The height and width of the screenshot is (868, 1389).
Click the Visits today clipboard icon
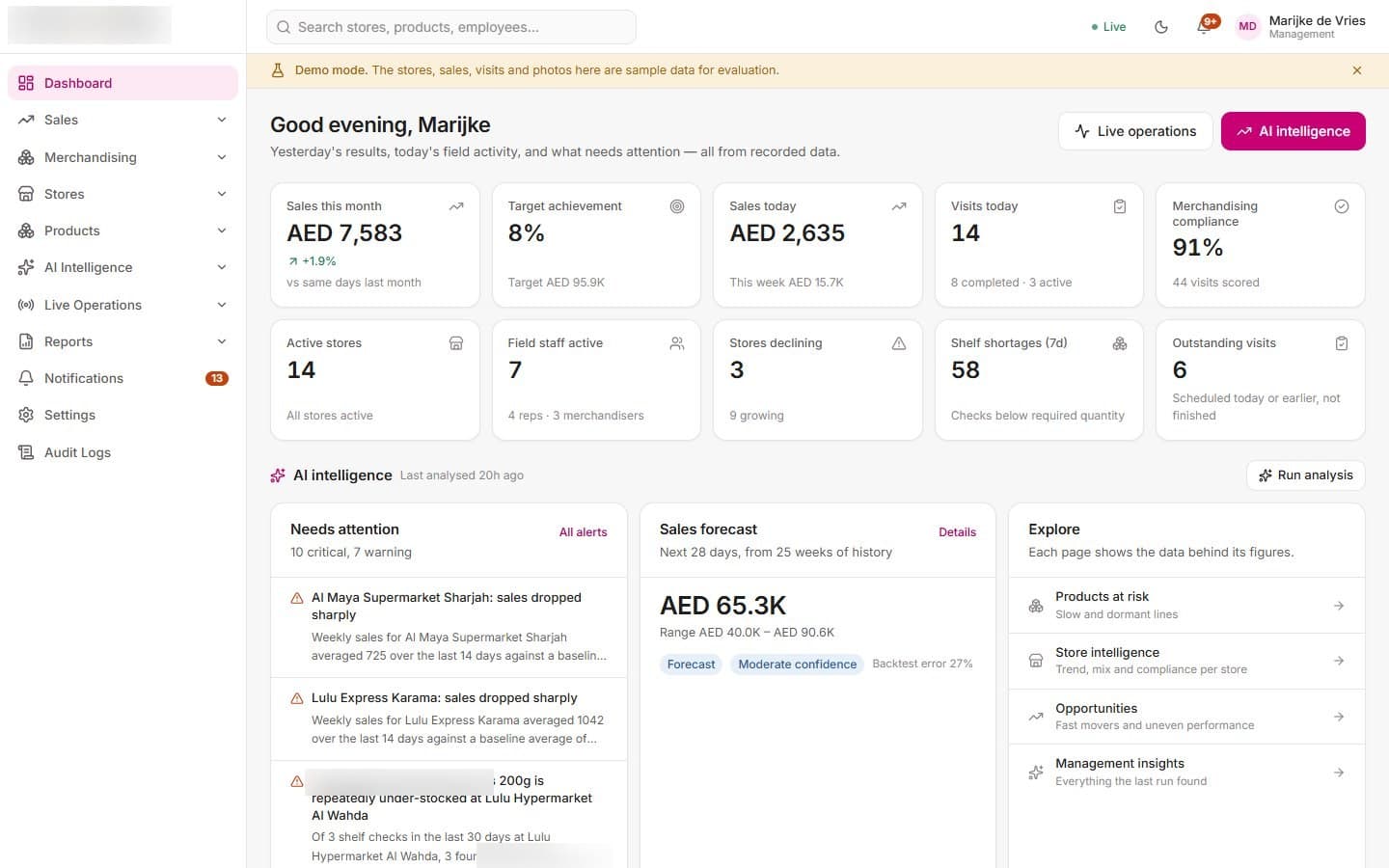(x=1120, y=206)
